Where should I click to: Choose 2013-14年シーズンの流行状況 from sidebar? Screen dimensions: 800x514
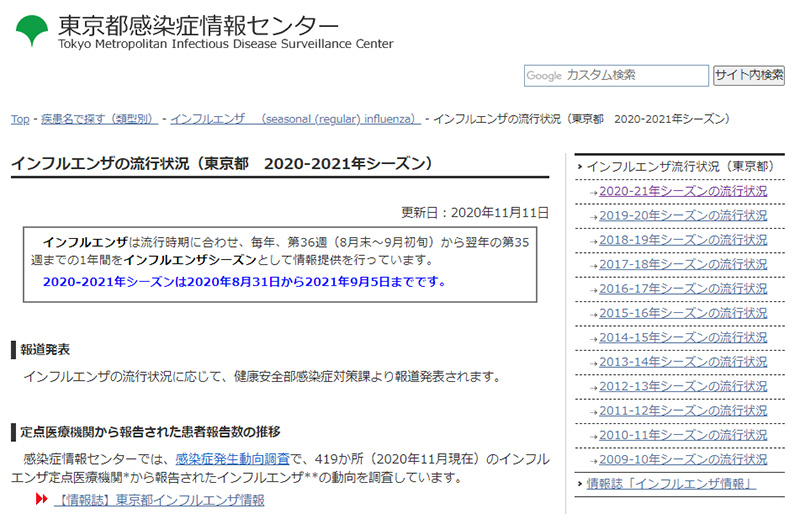point(683,362)
